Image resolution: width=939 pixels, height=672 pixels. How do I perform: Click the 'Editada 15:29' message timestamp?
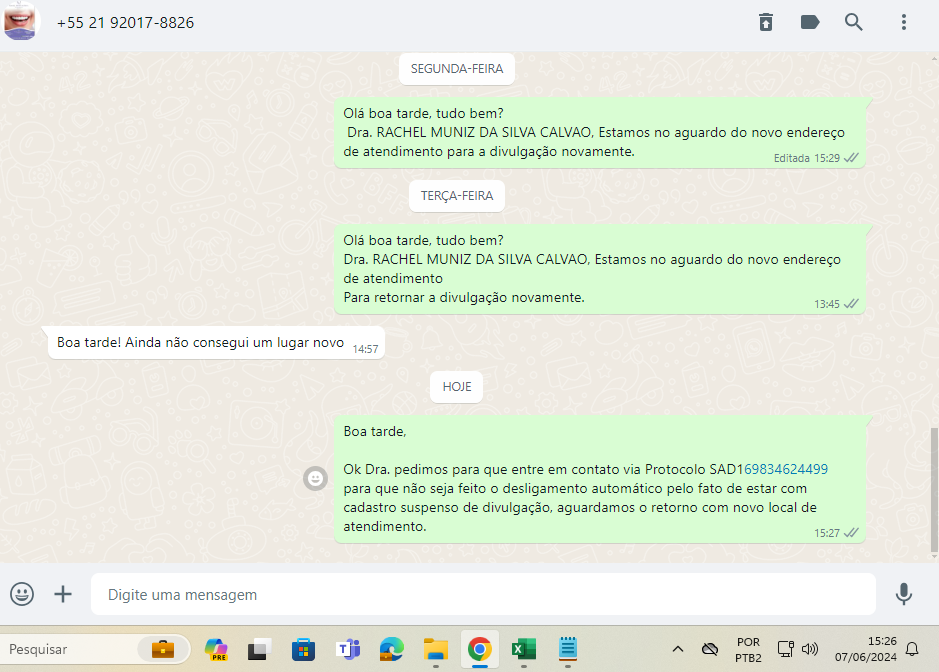pos(807,158)
